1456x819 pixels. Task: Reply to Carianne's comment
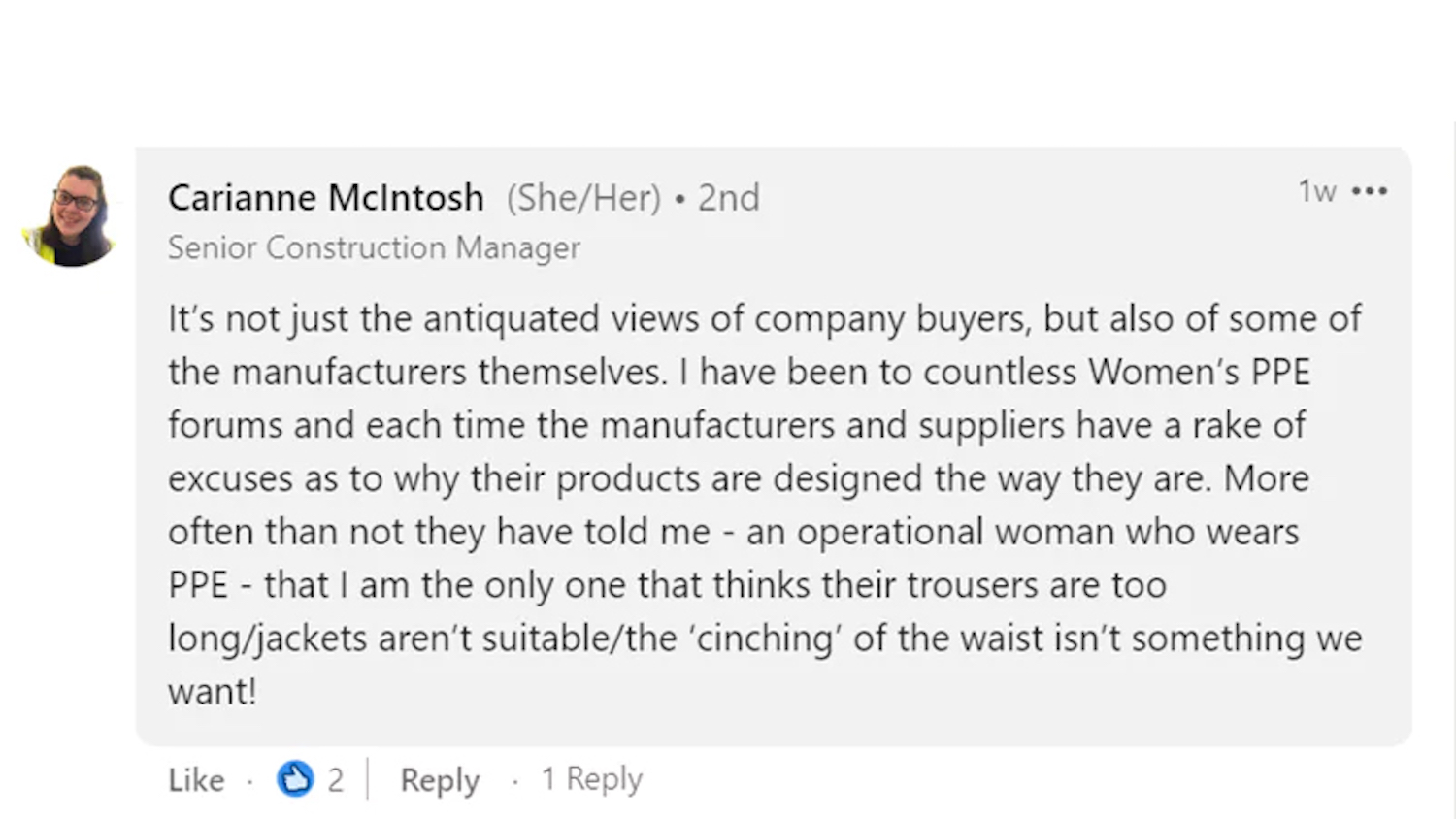440,779
